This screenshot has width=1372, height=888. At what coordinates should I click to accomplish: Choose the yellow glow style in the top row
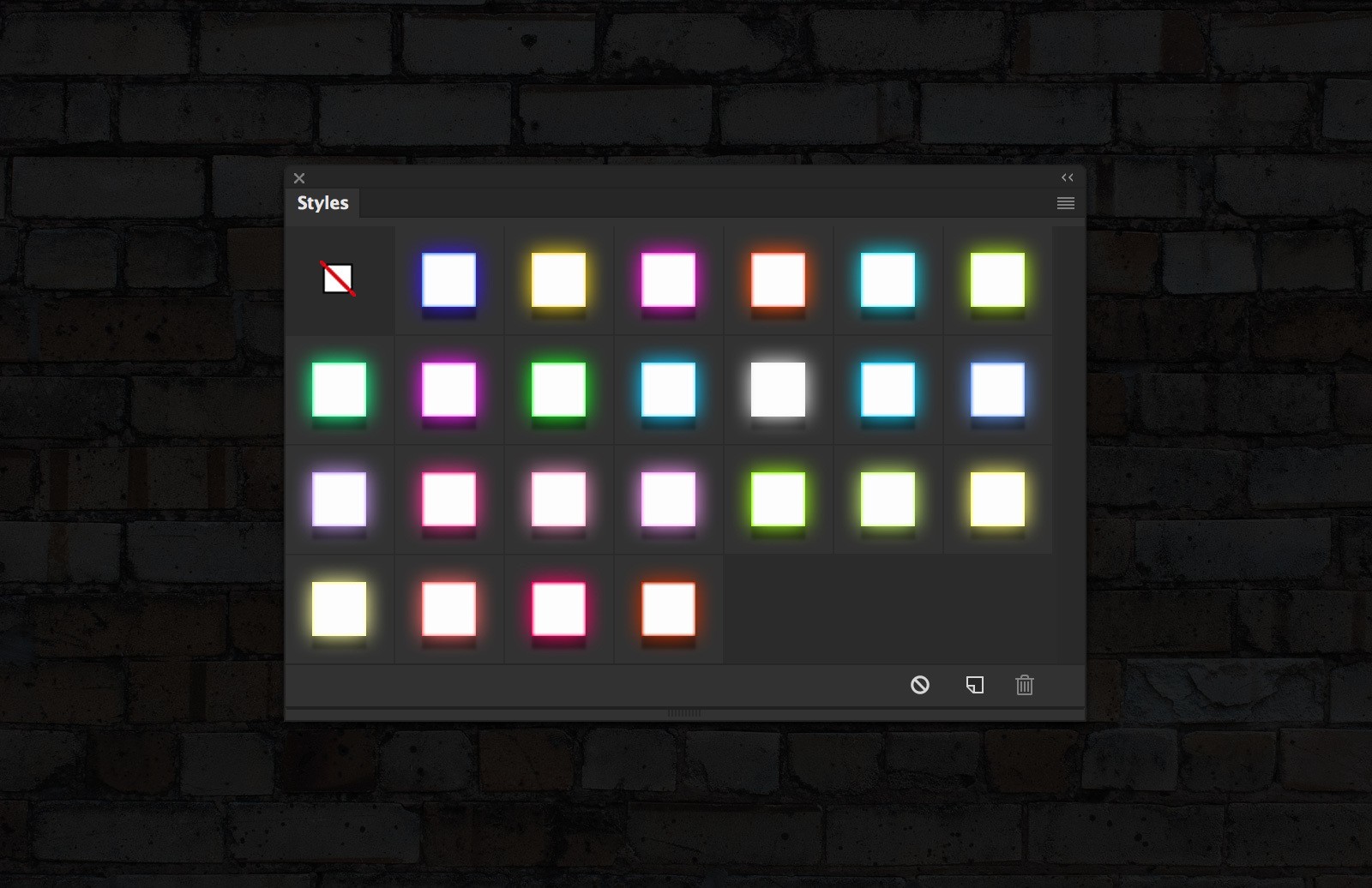tap(558, 279)
